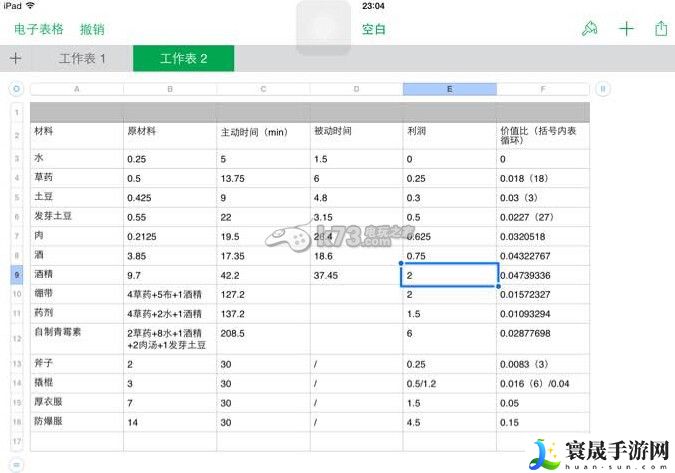The image size is (675, 473).
Task: Select column B header
Action: pyautogui.click(x=170, y=89)
